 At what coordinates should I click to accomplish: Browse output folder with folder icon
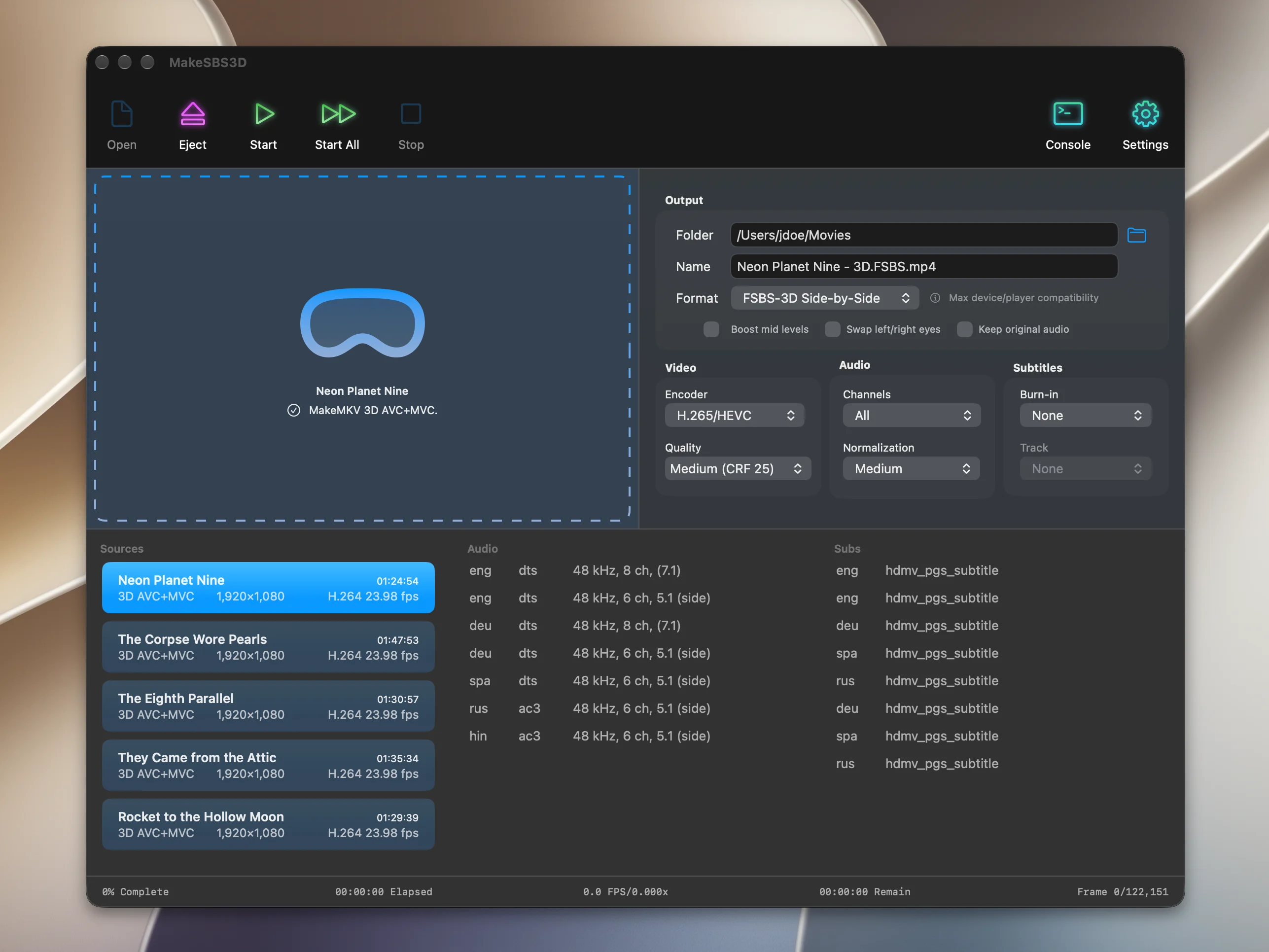[x=1136, y=235]
